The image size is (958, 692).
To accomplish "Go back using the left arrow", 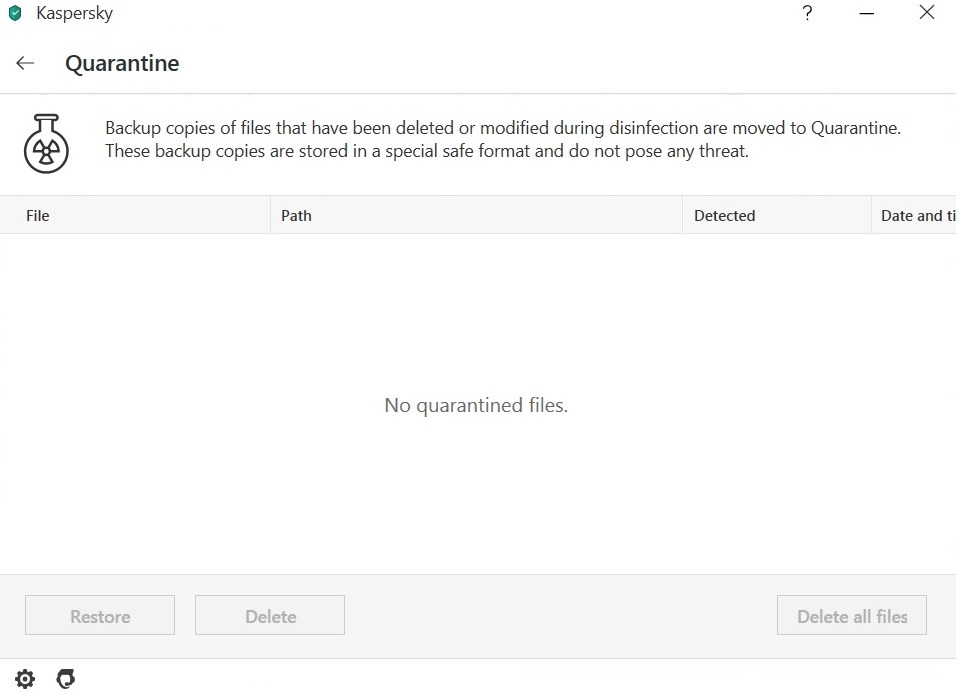I will click(25, 63).
